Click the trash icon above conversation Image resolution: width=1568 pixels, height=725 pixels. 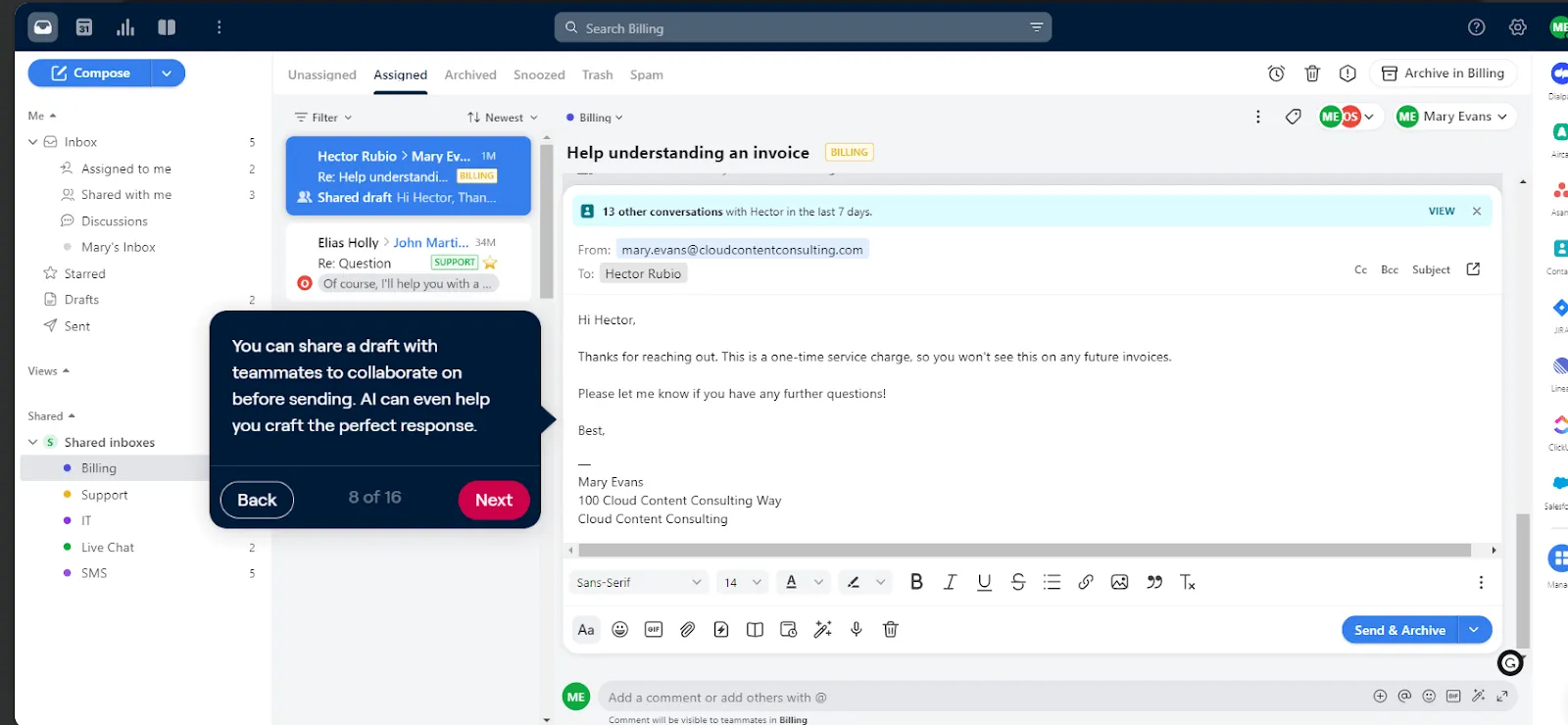[x=1312, y=73]
